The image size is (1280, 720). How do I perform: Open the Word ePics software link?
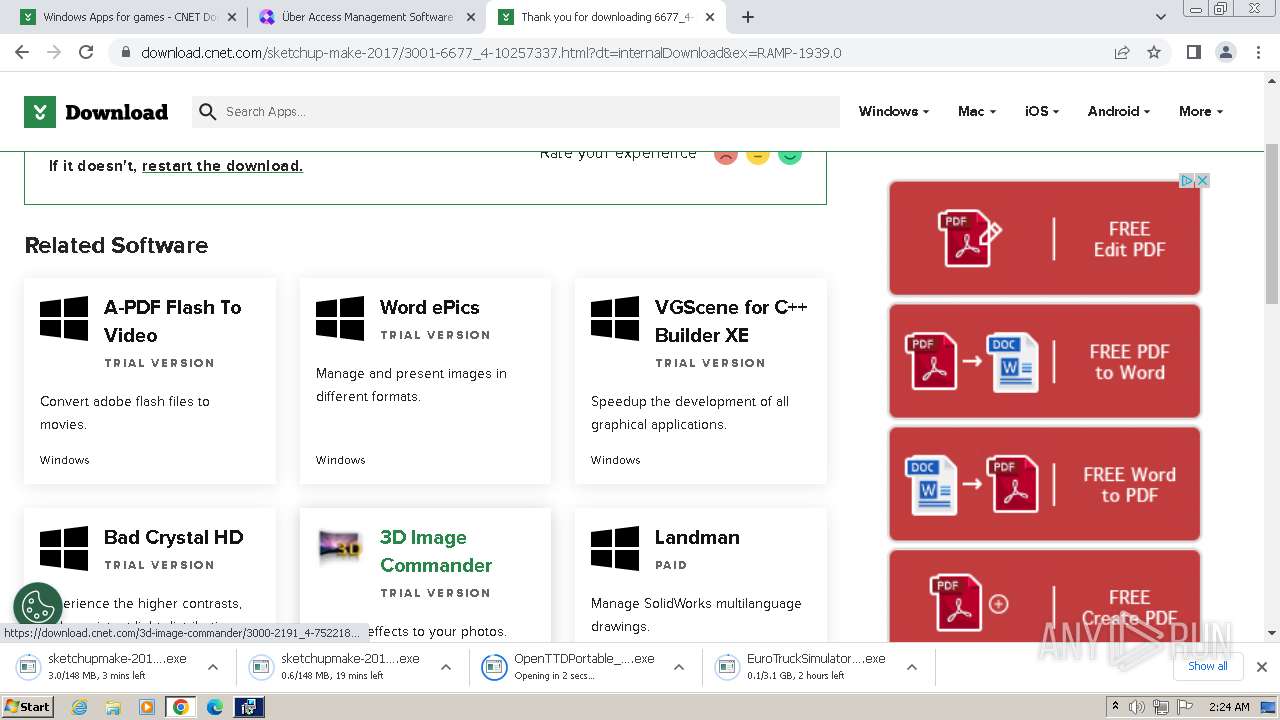[429, 307]
